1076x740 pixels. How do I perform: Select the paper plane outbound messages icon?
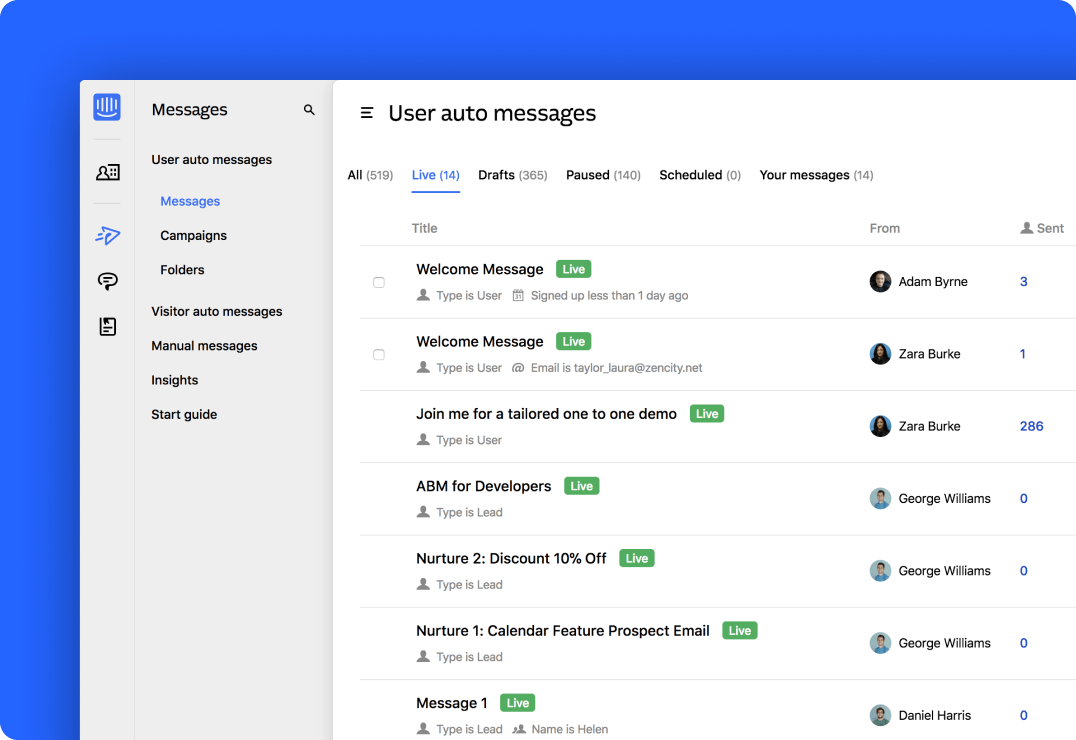pyautogui.click(x=106, y=235)
